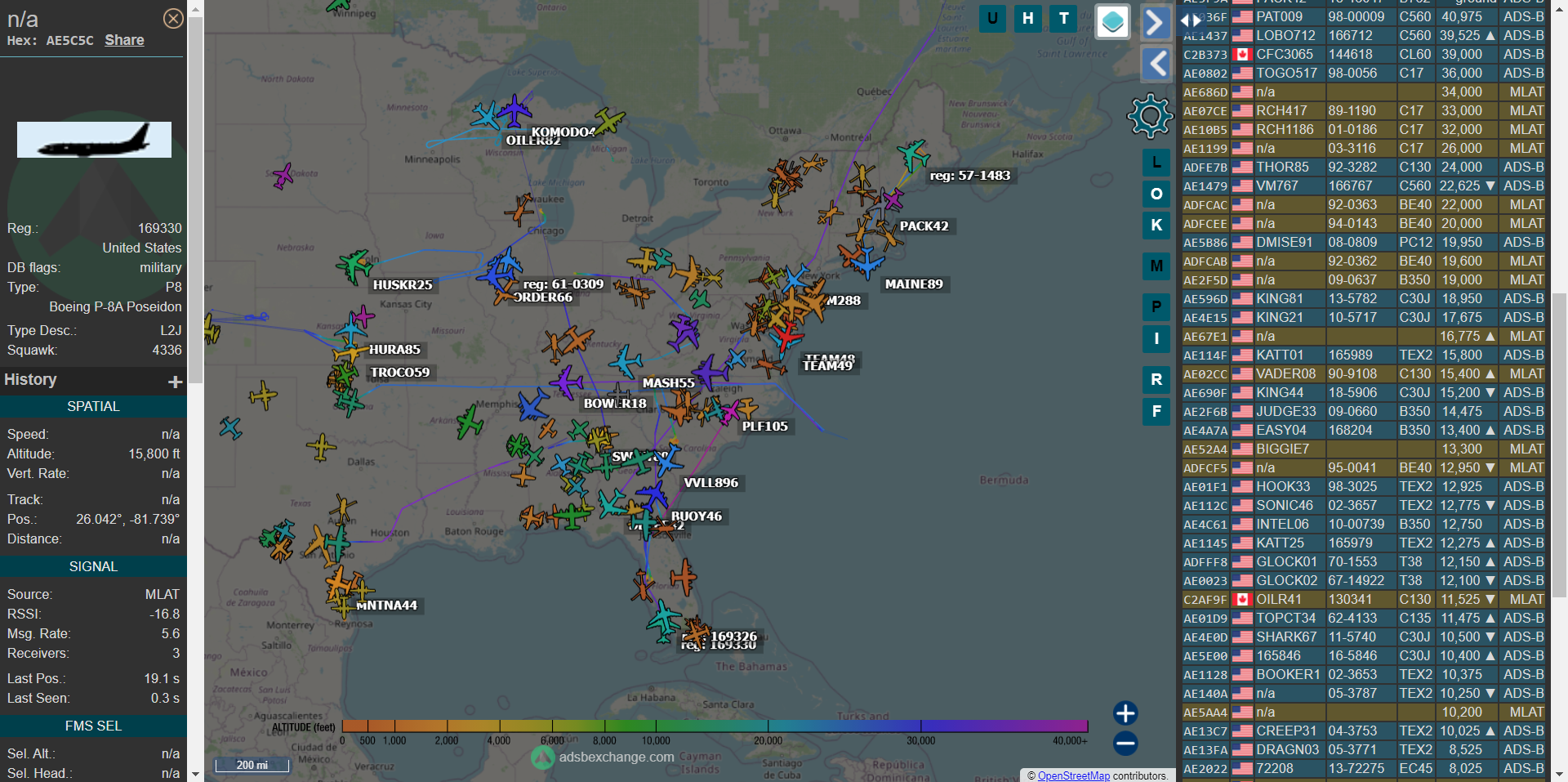
Task: Toggle the P map option button
Action: (1156, 307)
